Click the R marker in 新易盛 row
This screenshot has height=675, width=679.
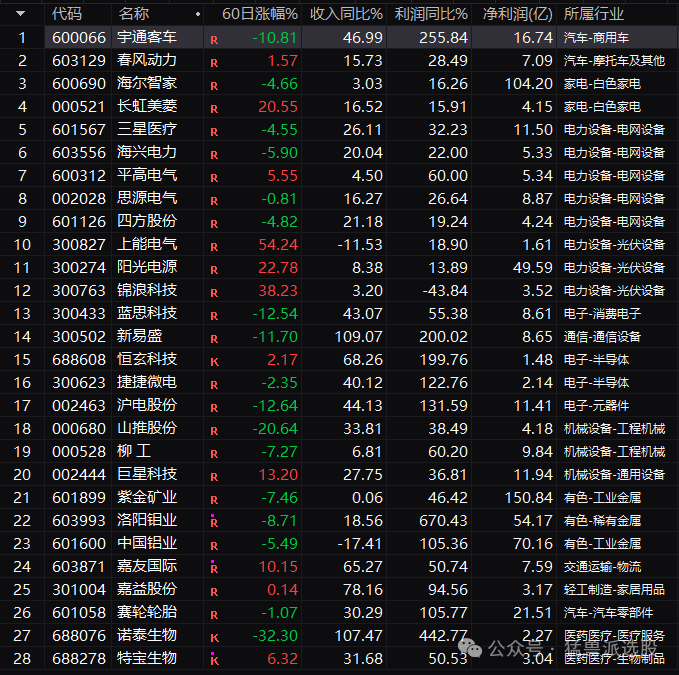coord(214,339)
